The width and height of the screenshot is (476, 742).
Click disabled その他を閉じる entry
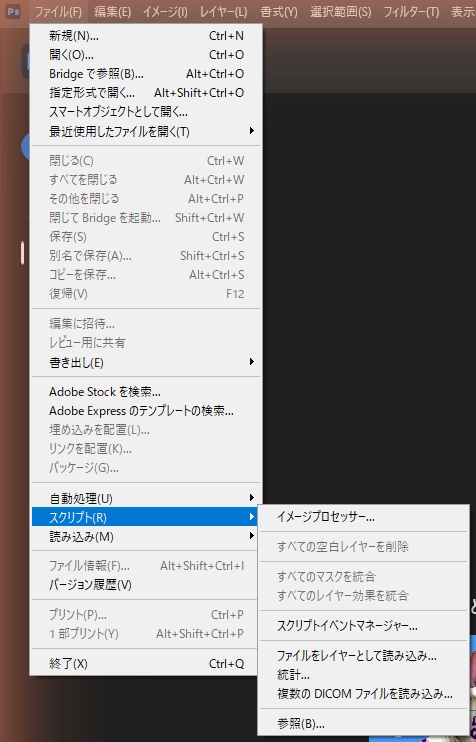point(146,199)
